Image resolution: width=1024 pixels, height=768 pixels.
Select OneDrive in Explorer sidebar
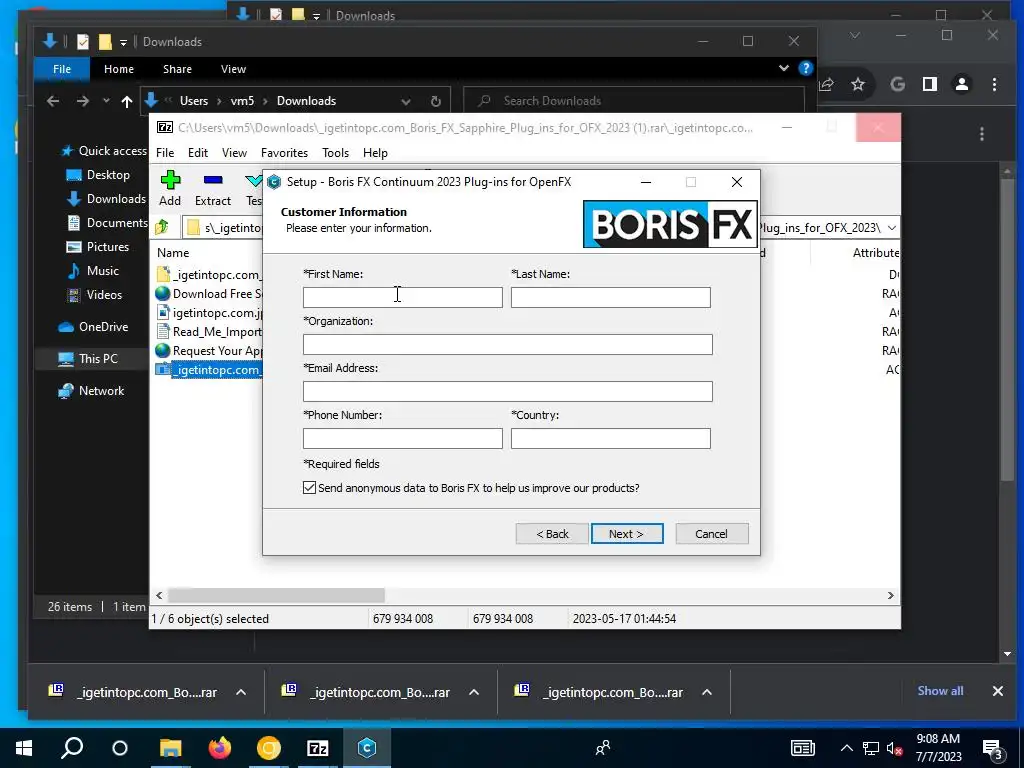tap(93, 327)
